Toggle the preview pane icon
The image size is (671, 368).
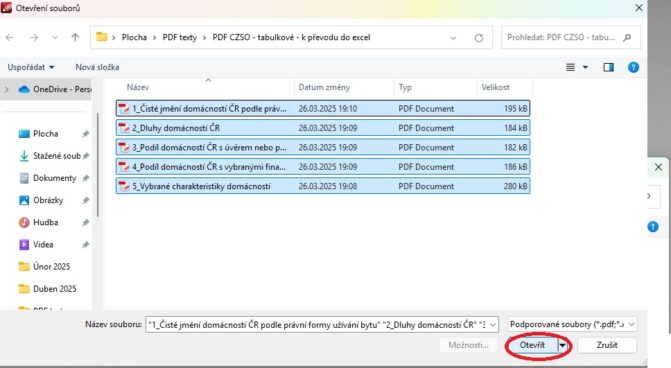(x=609, y=67)
